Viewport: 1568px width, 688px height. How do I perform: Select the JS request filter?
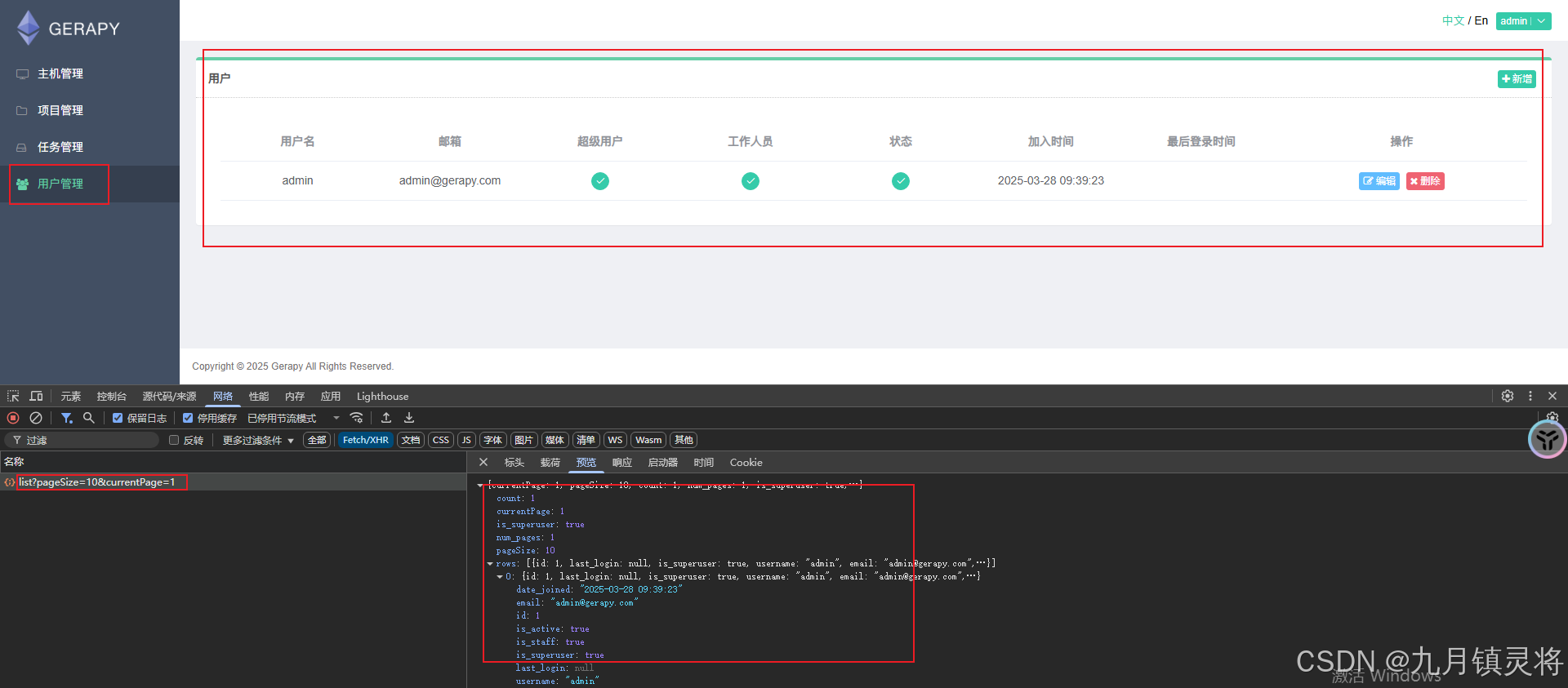click(466, 440)
